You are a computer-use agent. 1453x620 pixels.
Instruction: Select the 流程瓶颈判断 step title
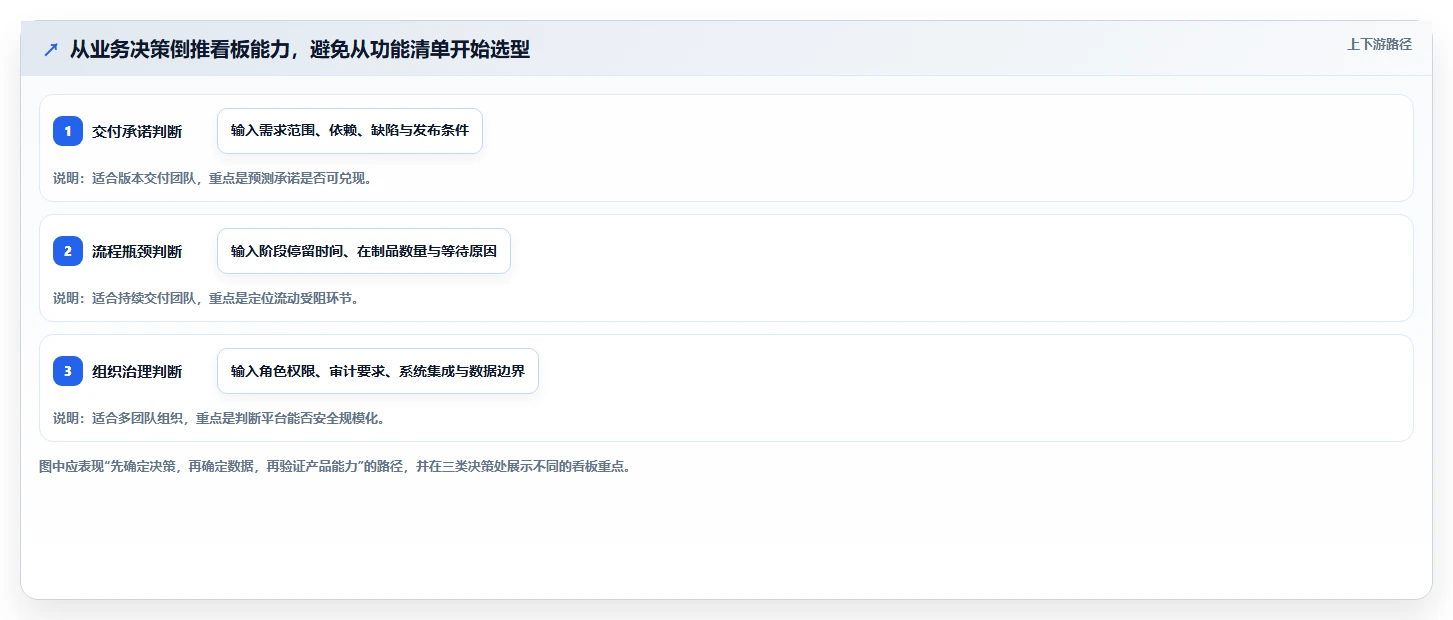click(137, 251)
